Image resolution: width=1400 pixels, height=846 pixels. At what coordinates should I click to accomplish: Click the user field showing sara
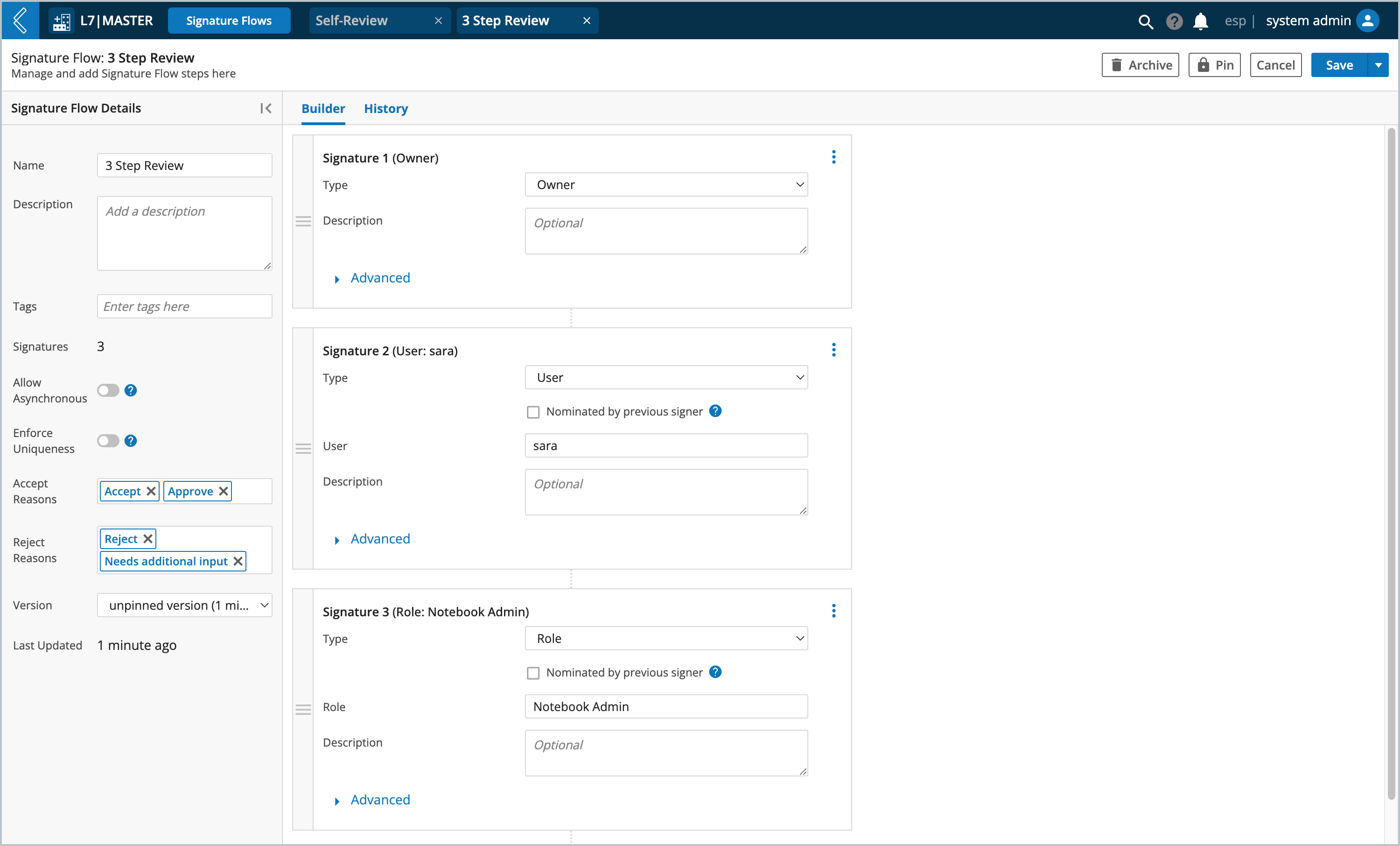[666, 445]
